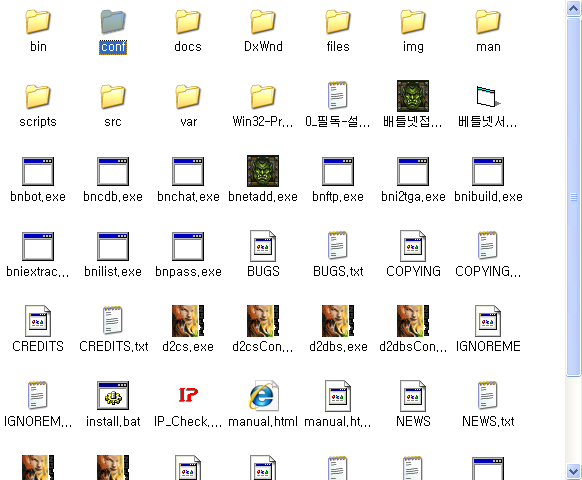Select d2dbsCon... executable icon
The image size is (582, 480).
click(413, 321)
